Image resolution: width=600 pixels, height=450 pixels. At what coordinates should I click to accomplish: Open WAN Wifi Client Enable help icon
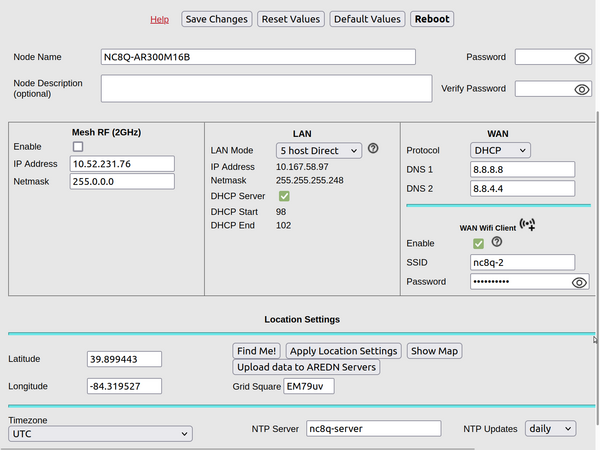click(x=497, y=242)
